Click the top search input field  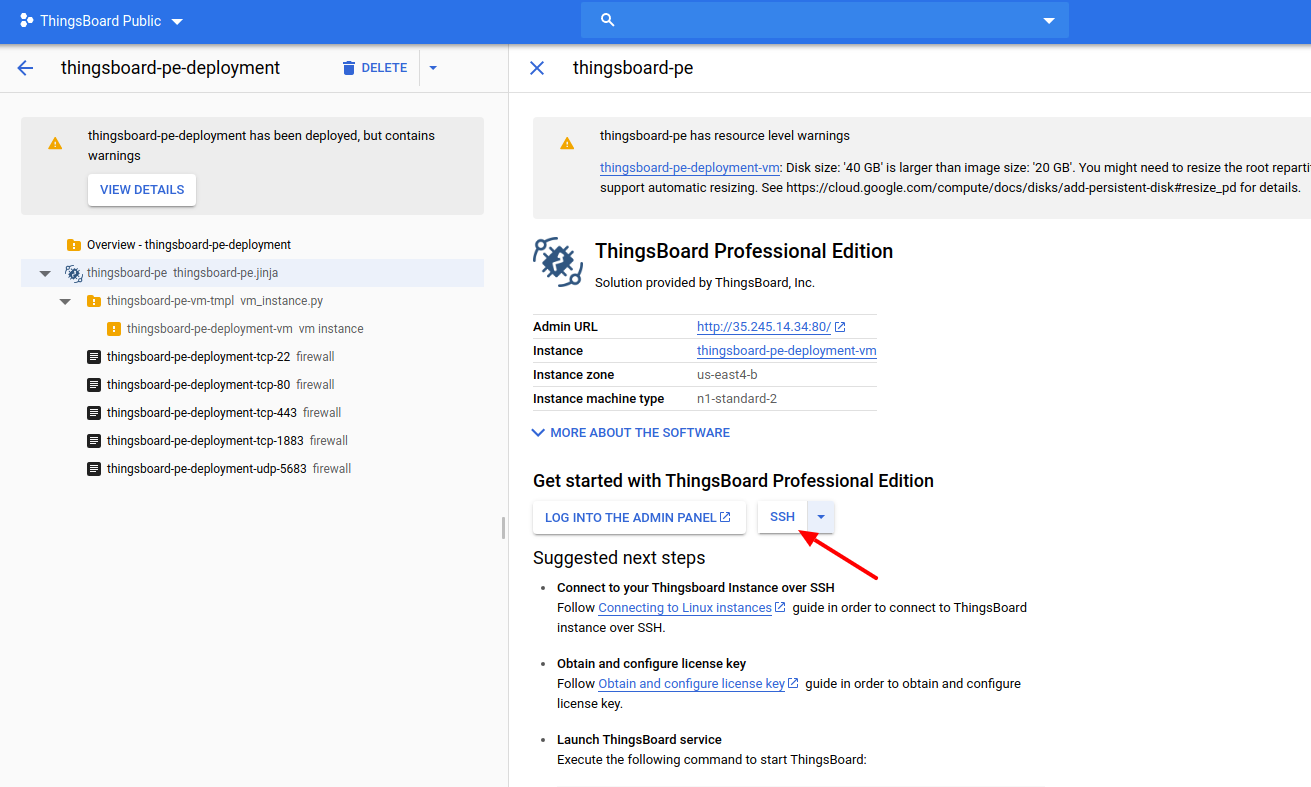pos(825,20)
